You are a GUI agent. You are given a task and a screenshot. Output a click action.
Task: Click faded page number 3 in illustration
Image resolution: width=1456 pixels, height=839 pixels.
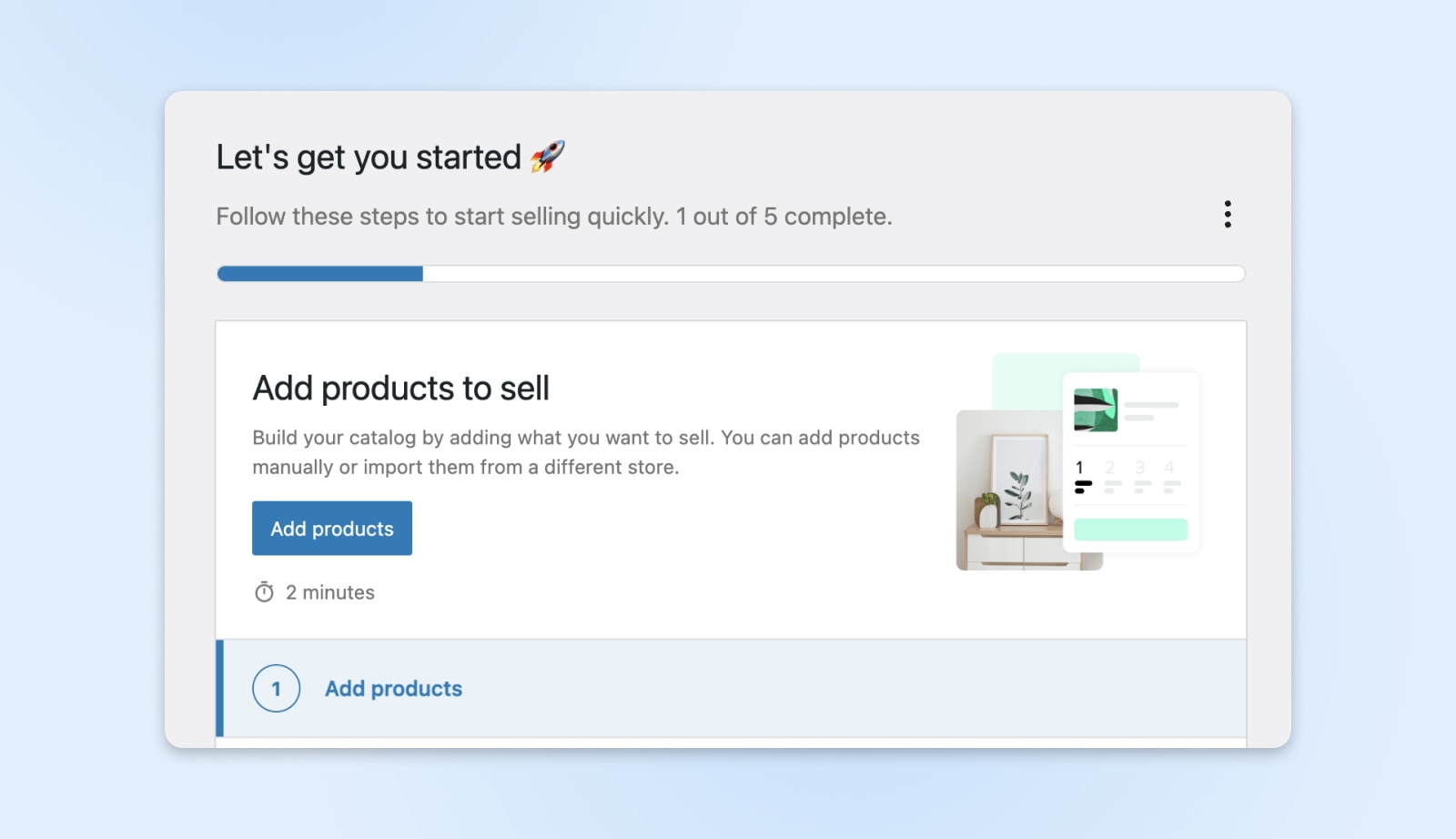1139,468
